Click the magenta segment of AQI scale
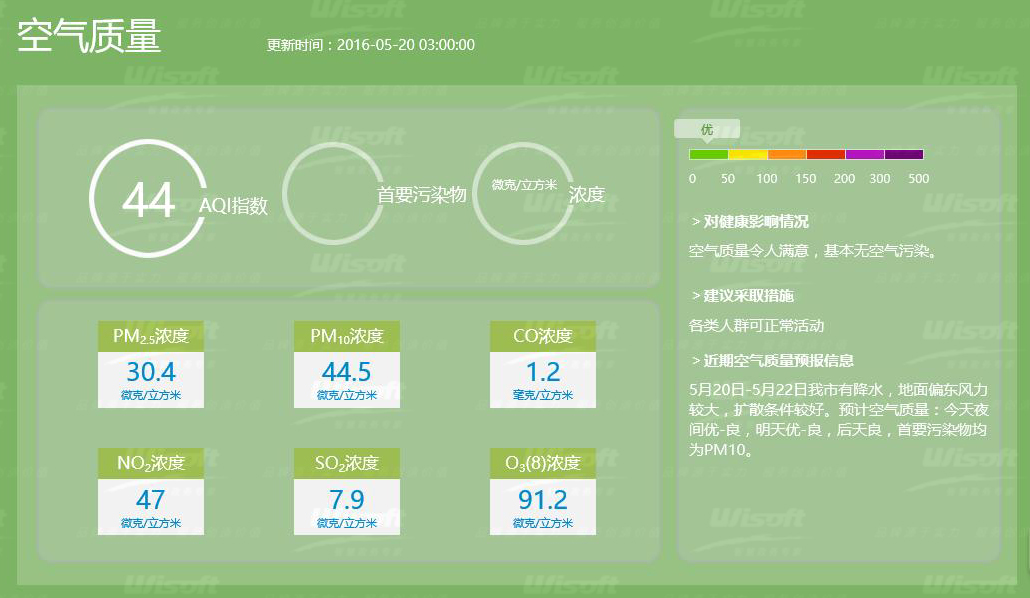The height and width of the screenshot is (598, 1030). click(x=865, y=154)
